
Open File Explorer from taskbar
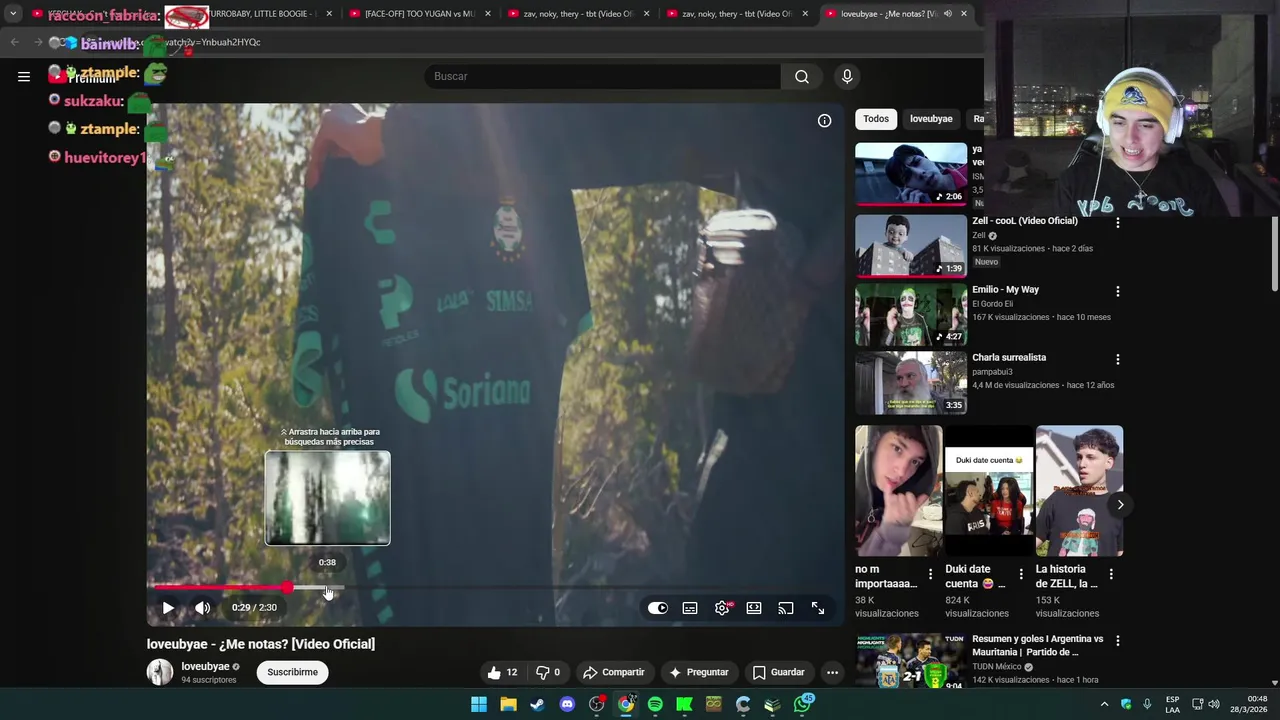point(508,704)
